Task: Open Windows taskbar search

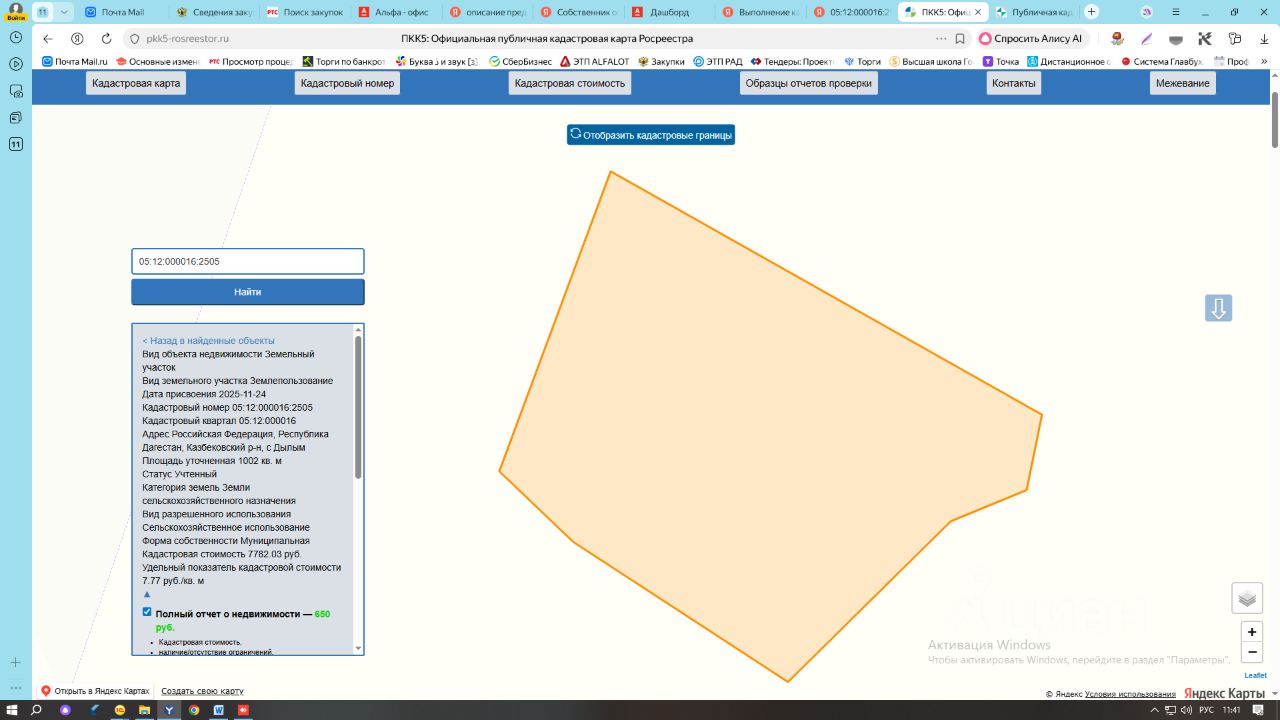Action: pyautogui.click(x=37, y=710)
